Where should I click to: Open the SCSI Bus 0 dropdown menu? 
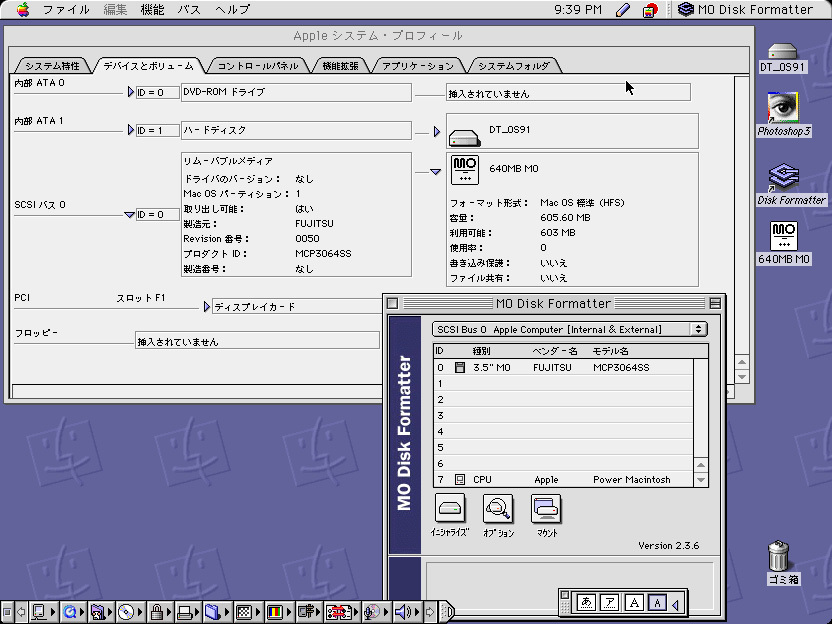point(569,330)
